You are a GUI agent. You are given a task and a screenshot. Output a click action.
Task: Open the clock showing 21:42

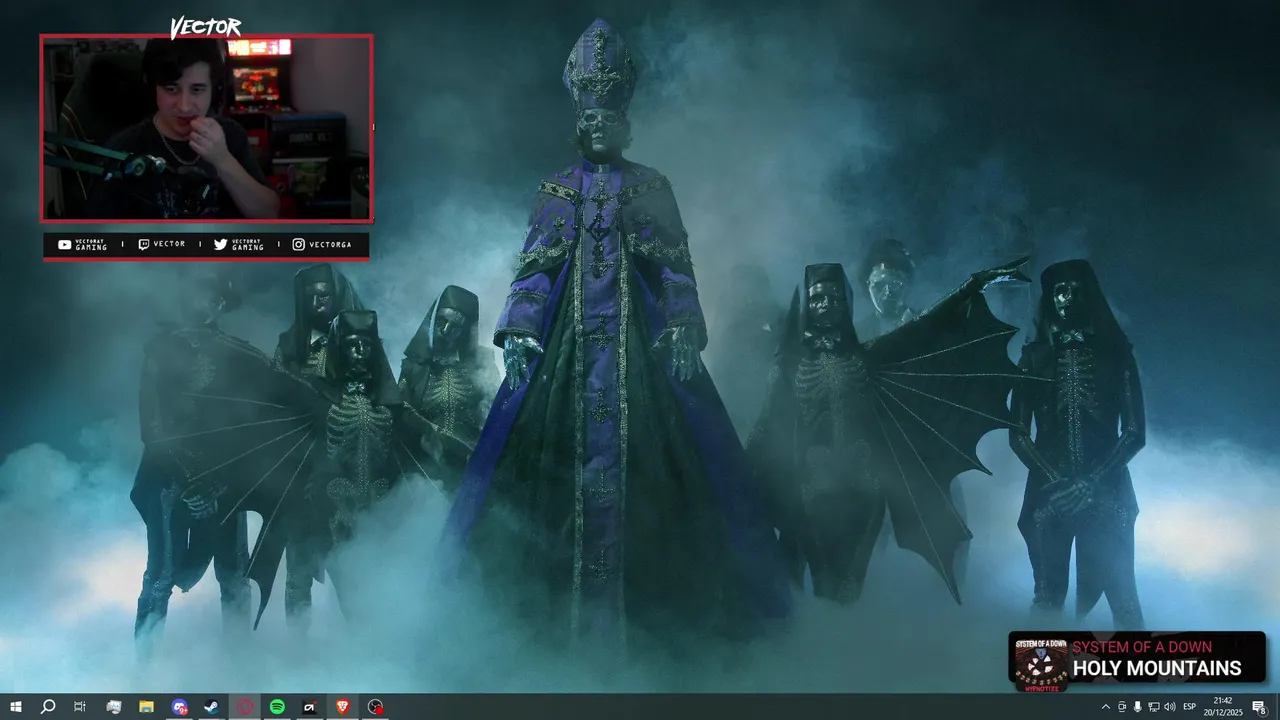[1222, 707]
